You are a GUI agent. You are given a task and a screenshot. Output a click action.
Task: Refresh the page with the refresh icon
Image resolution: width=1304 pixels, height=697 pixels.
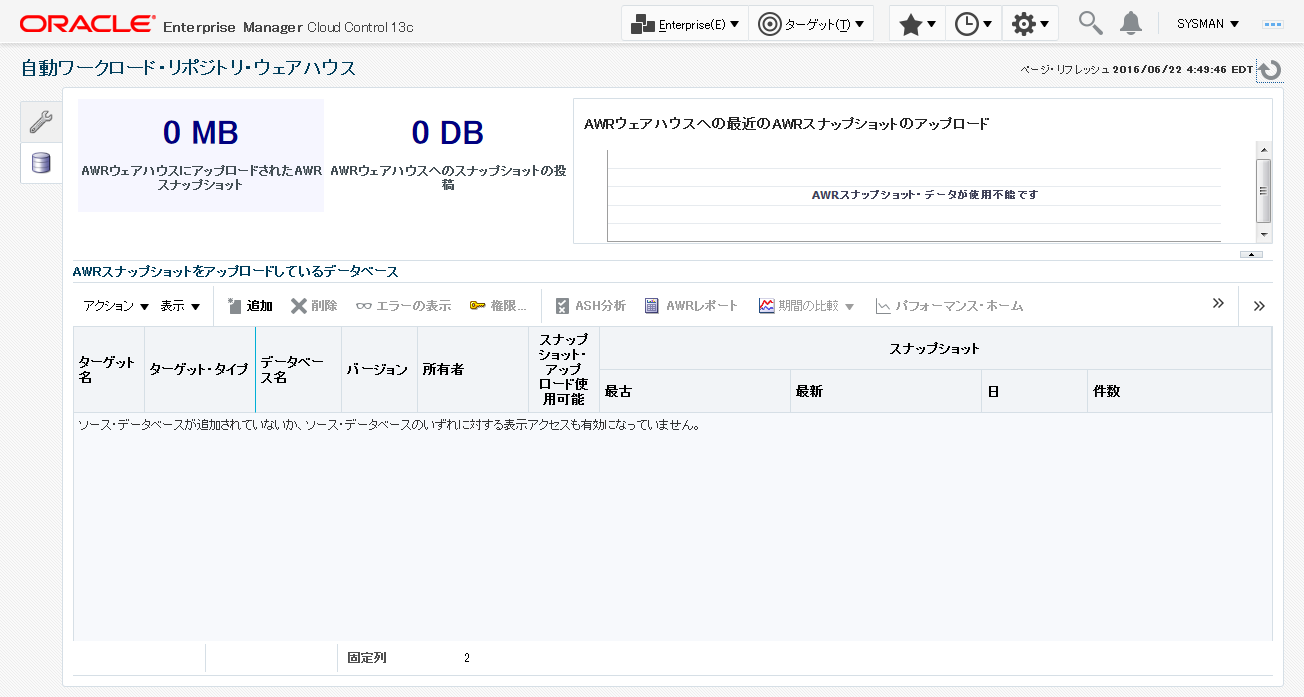(1270, 70)
